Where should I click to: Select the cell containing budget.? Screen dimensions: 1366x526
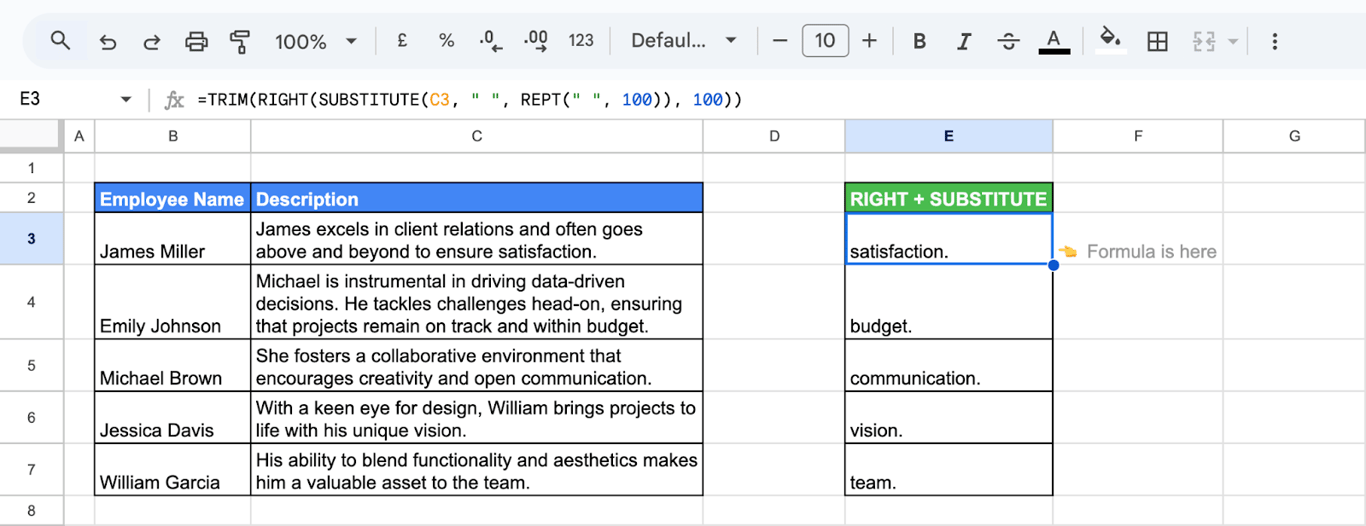click(949, 302)
